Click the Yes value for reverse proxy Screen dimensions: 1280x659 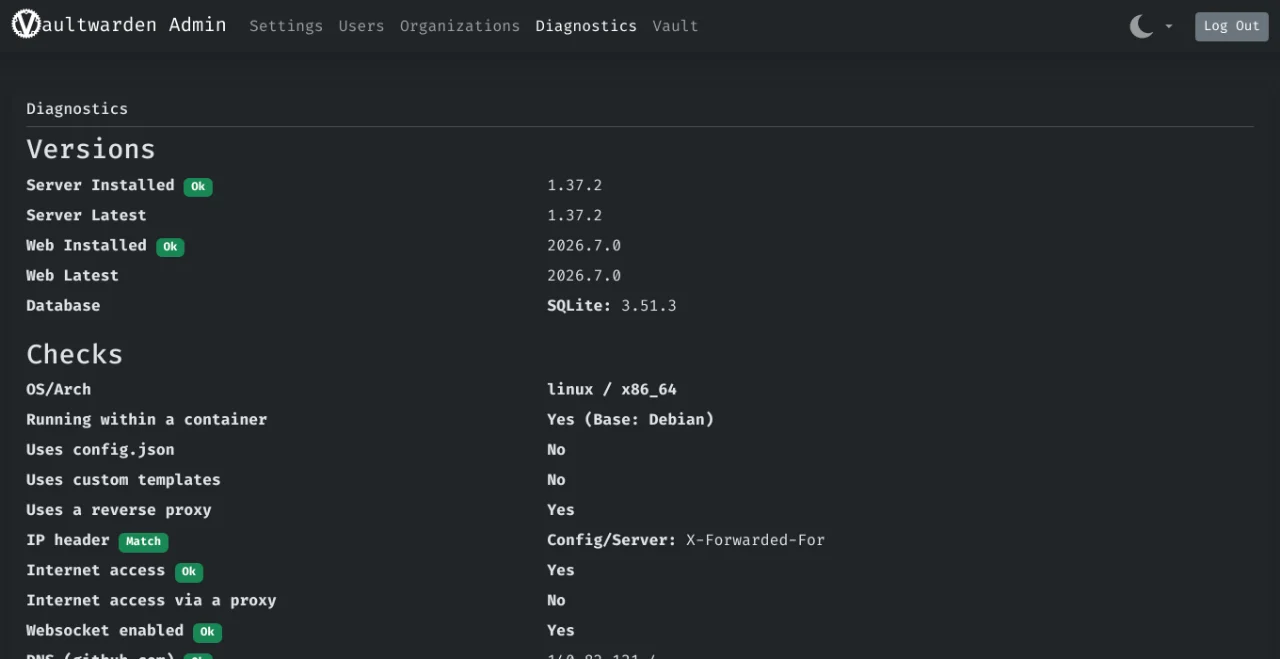click(x=561, y=509)
